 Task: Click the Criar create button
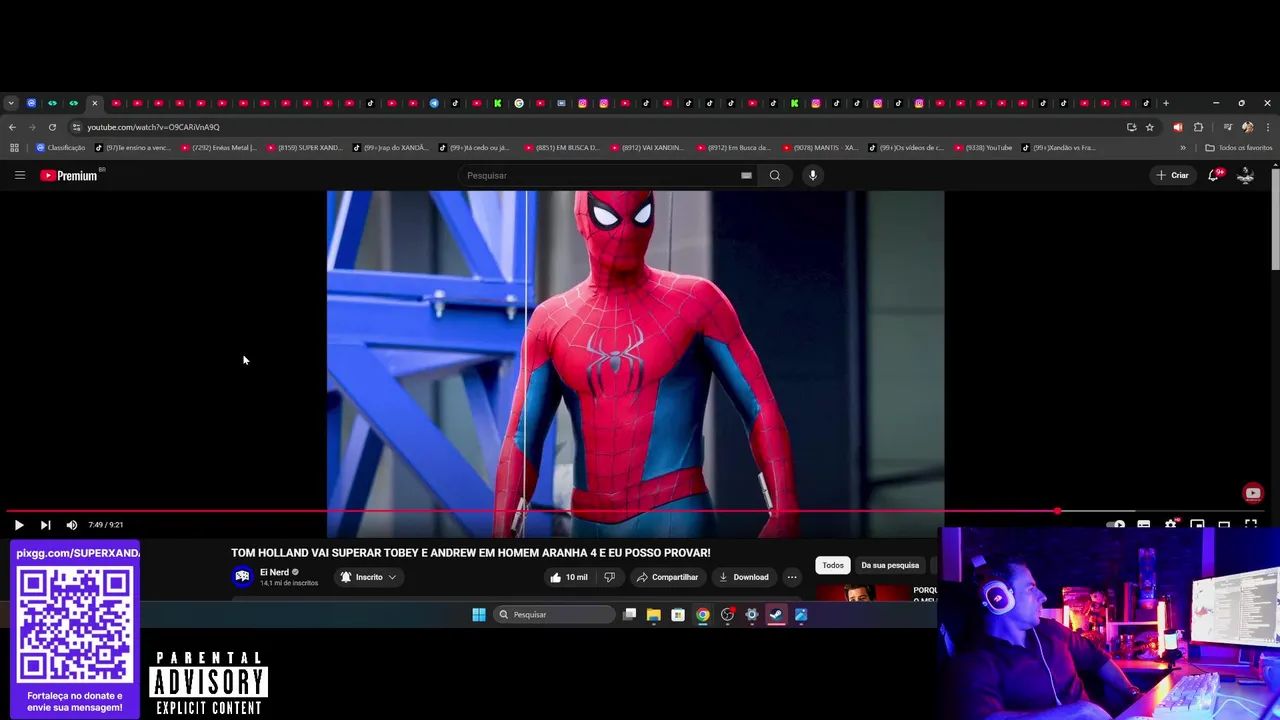tap(1173, 175)
